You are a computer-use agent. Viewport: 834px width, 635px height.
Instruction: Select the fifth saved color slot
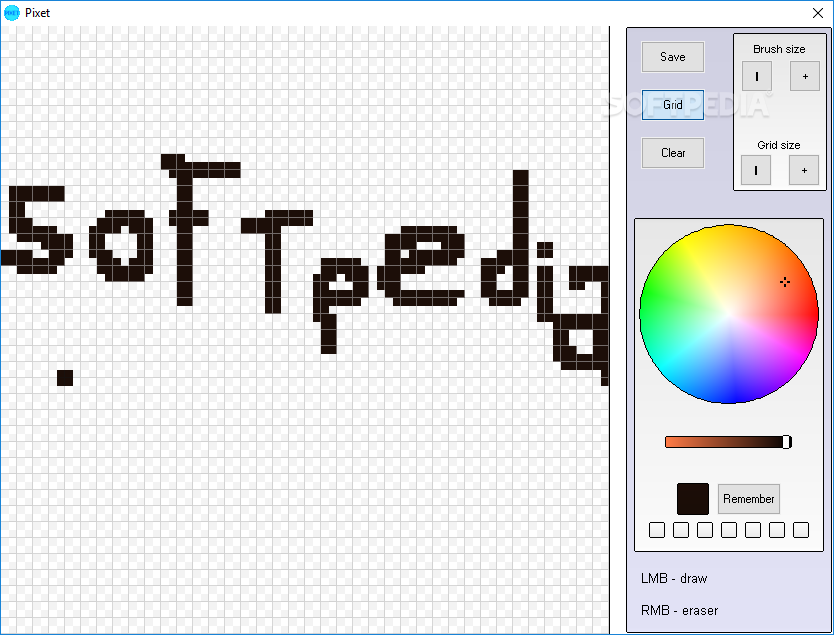click(753, 530)
